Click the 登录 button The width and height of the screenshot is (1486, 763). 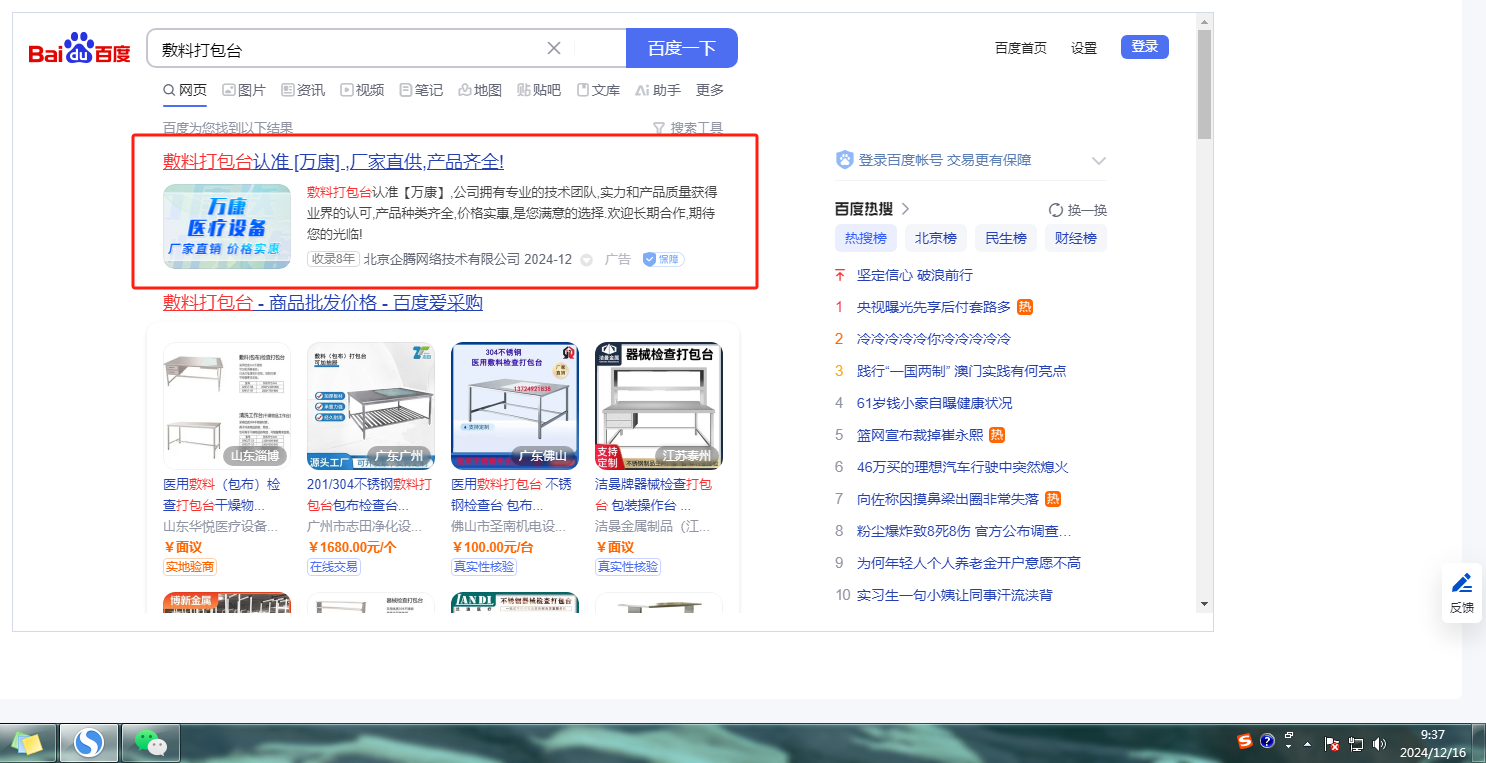pos(1145,47)
